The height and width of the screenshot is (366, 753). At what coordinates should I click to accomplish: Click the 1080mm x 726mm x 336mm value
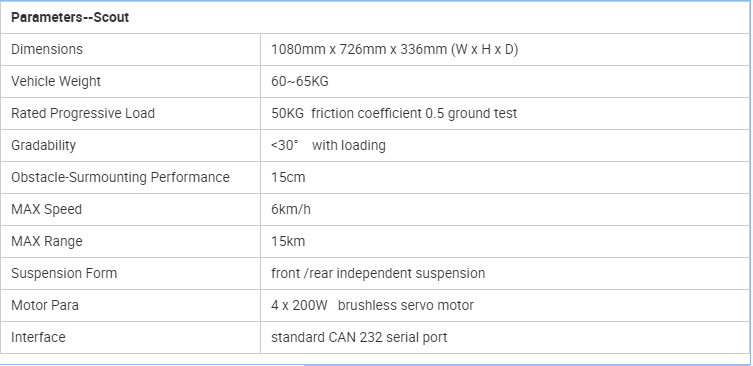click(x=394, y=49)
